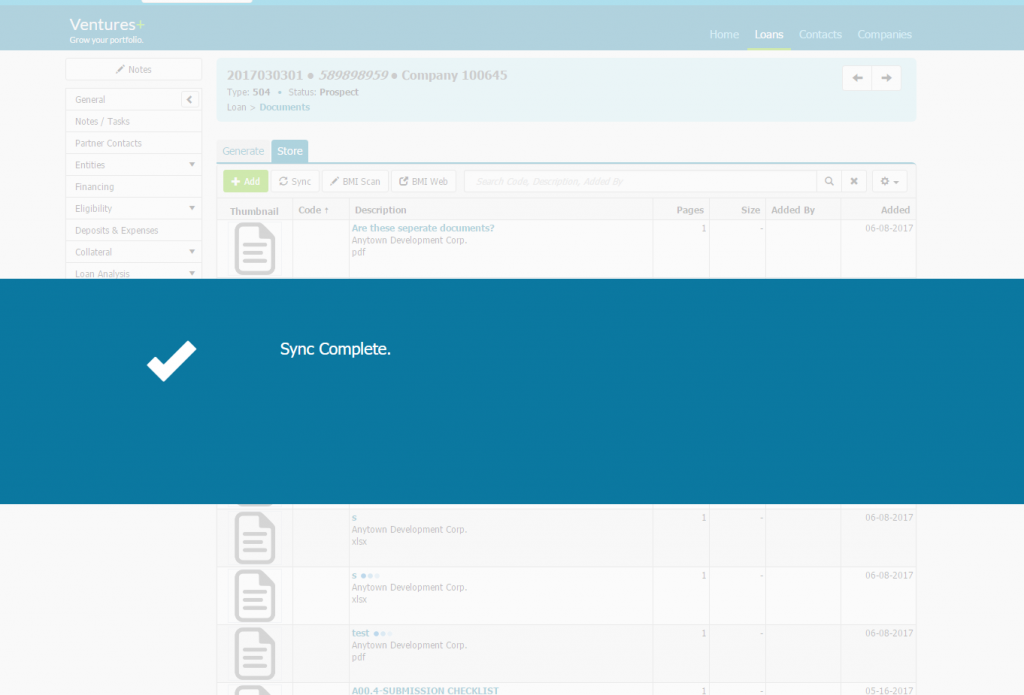Viewport: 1024px width, 695px height.
Task: Expand the Entities sidebar dropdown arrow
Action: tap(192, 165)
